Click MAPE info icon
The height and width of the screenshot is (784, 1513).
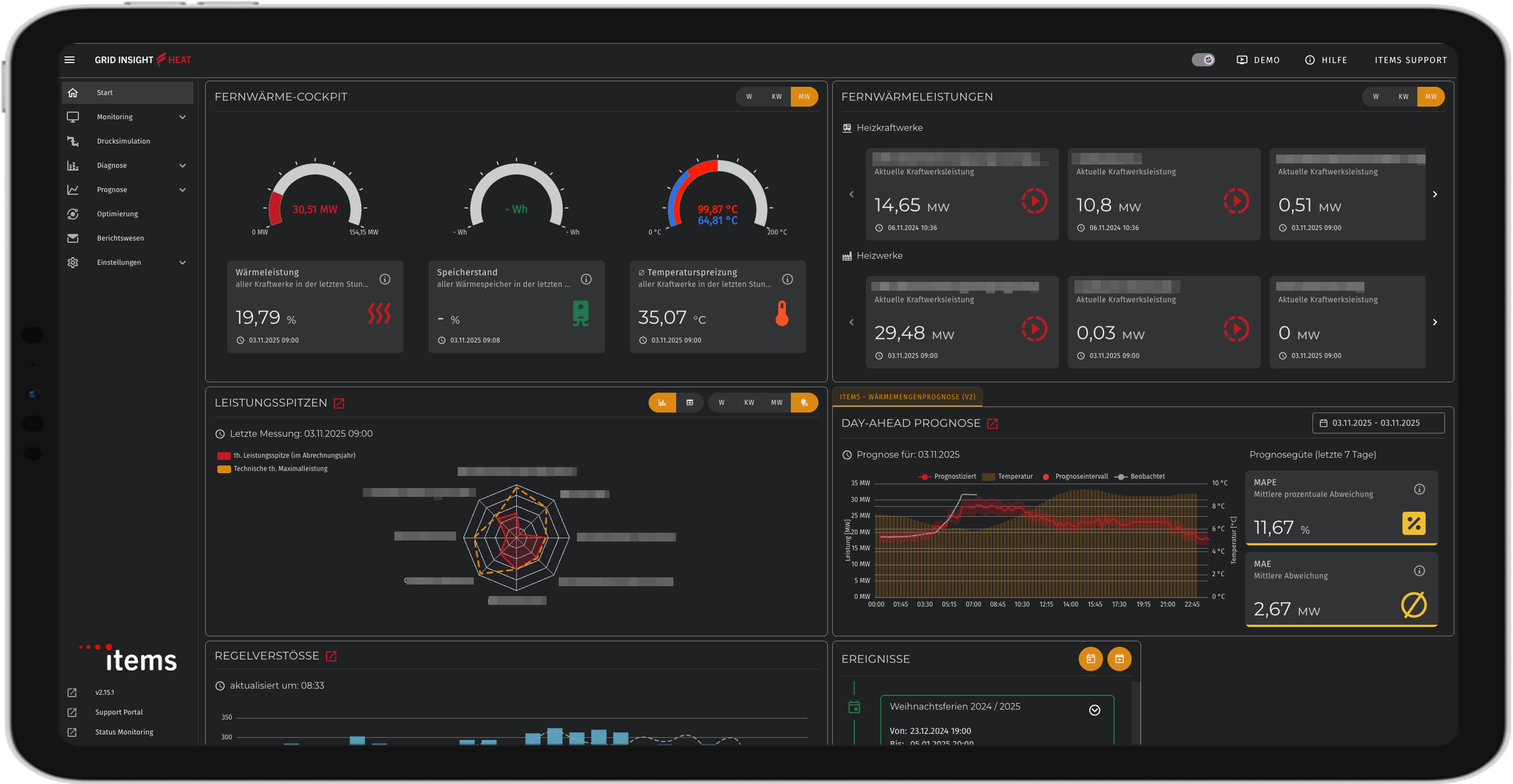[x=1419, y=489]
